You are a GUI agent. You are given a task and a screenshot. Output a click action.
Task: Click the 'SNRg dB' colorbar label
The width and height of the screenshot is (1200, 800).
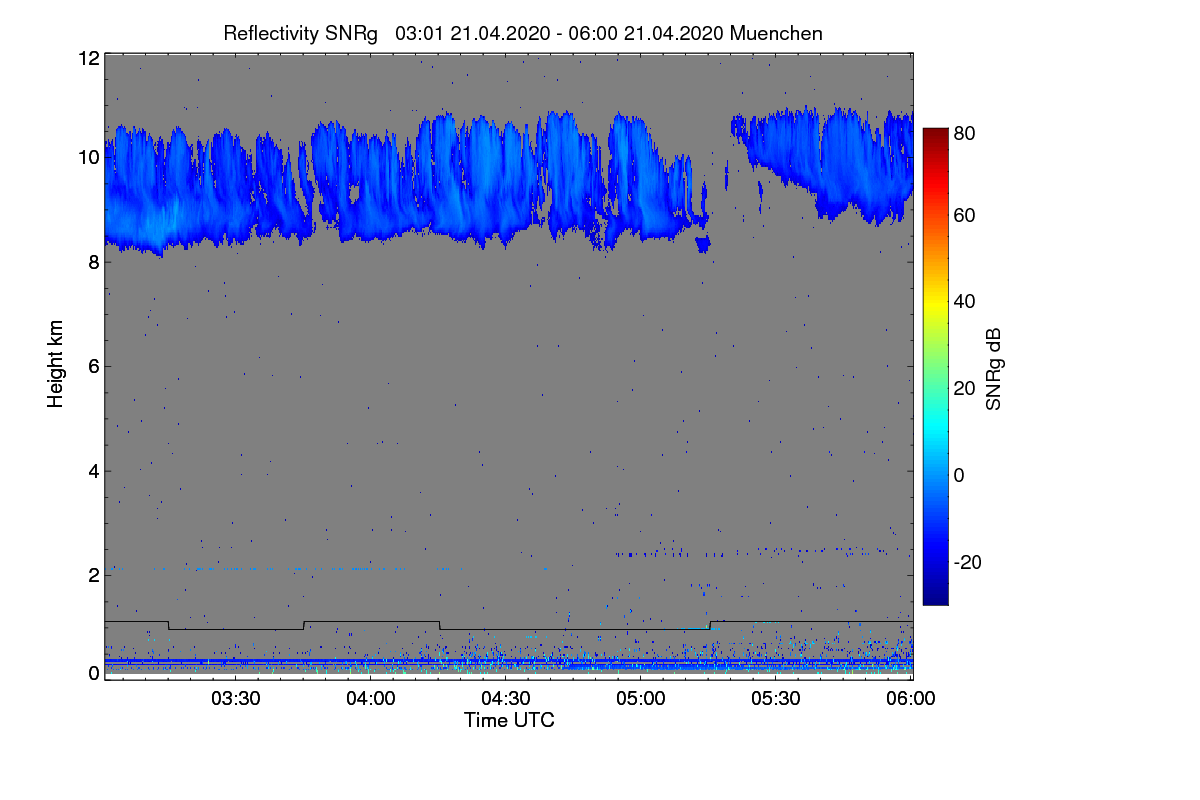(993, 367)
